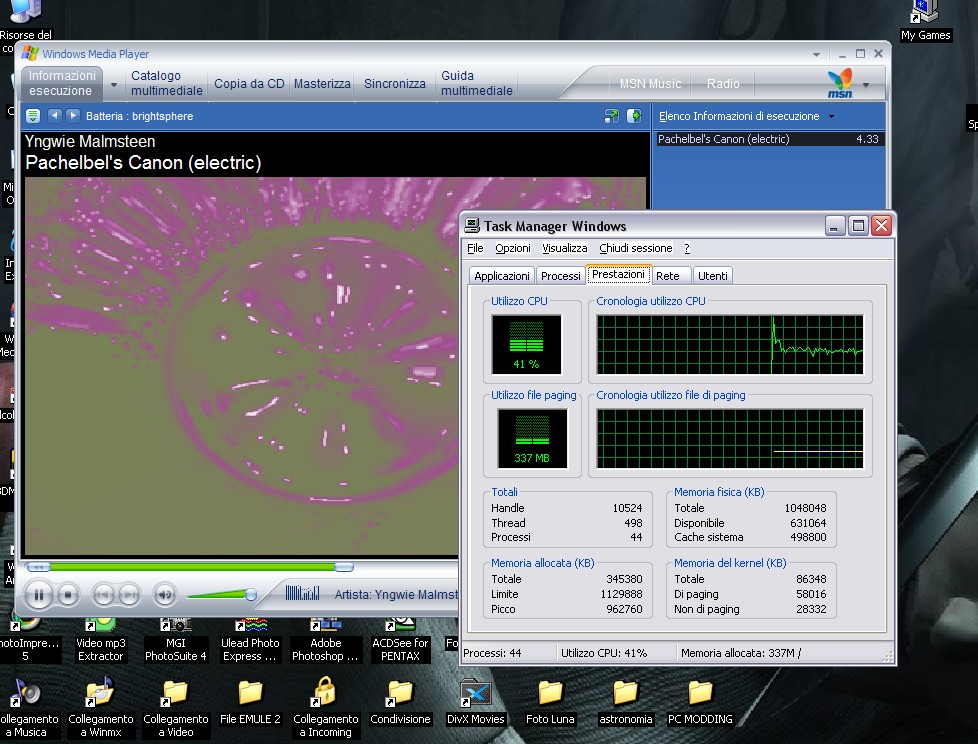Click the 337 MB page file gauge
The image size is (978, 744).
[x=532, y=438]
